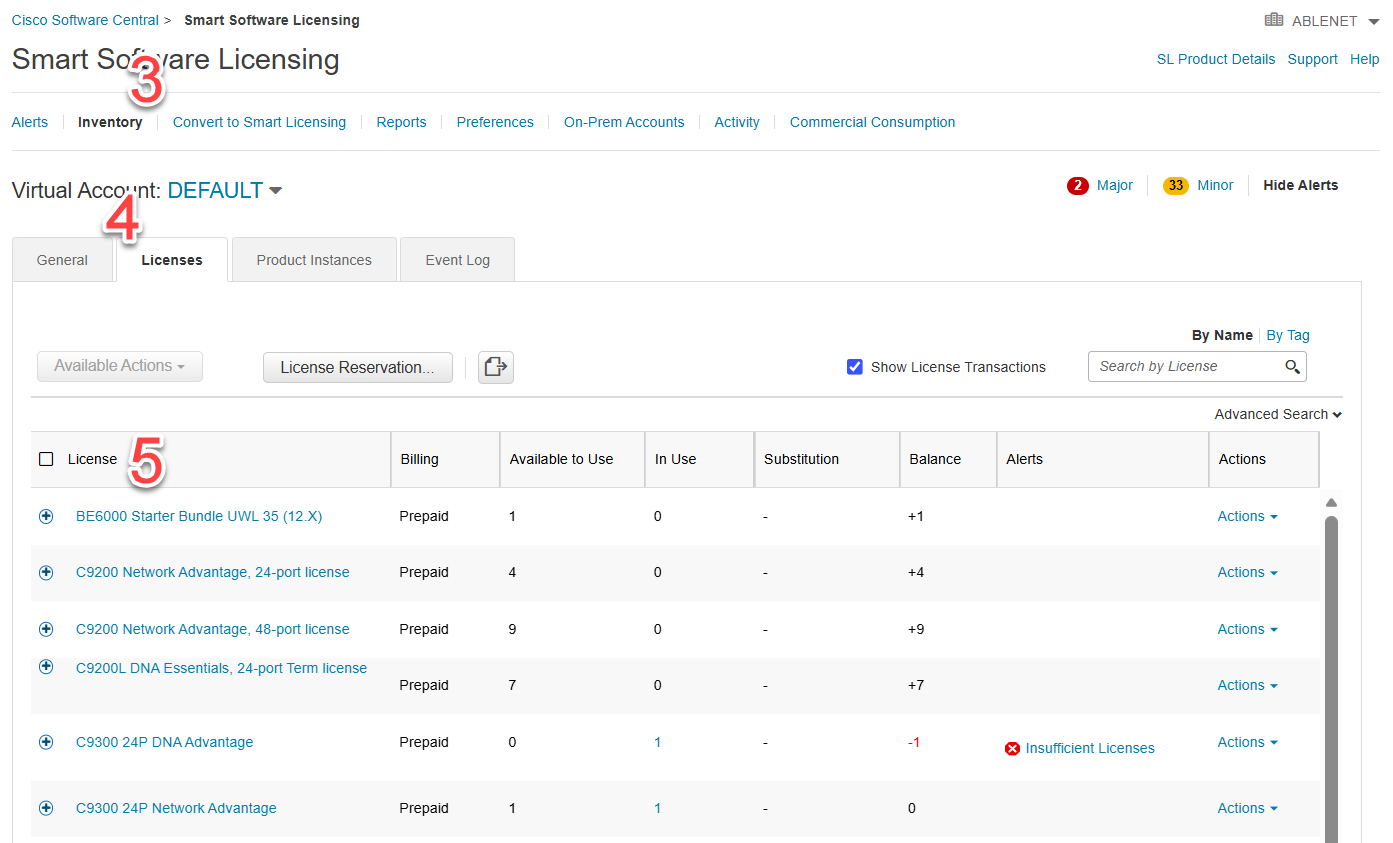Viewport: 1393px width, 843px height.
Task: Switch to the General tab
Action: [62, 260]
